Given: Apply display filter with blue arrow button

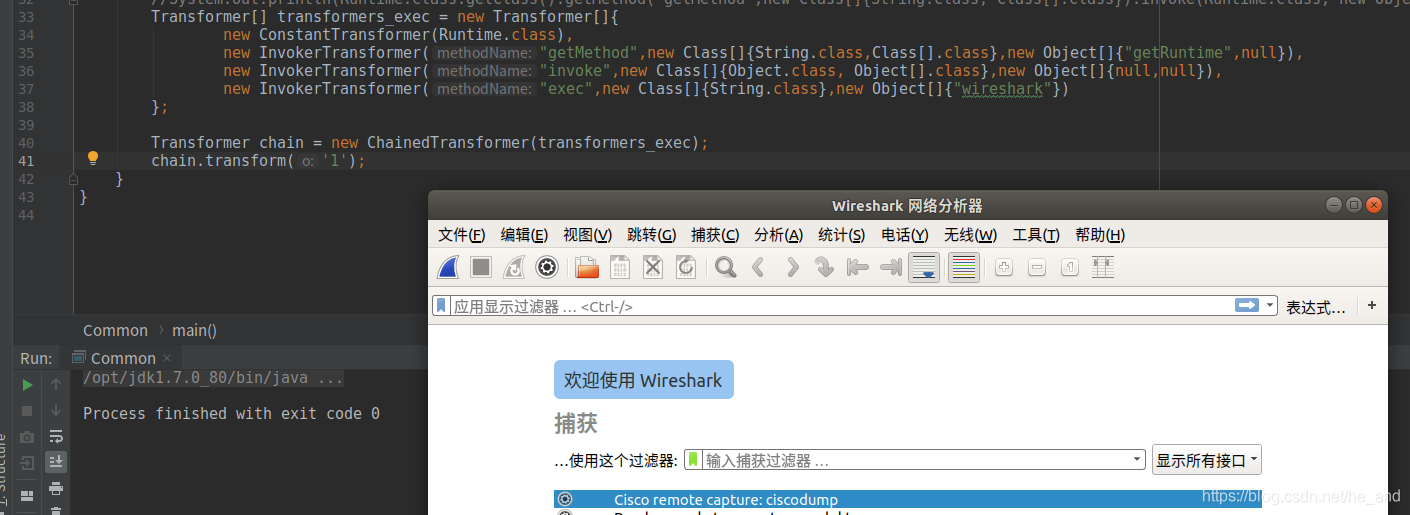Looking at the screenshot, I should pyautogui.click(x=1247, y=306).
